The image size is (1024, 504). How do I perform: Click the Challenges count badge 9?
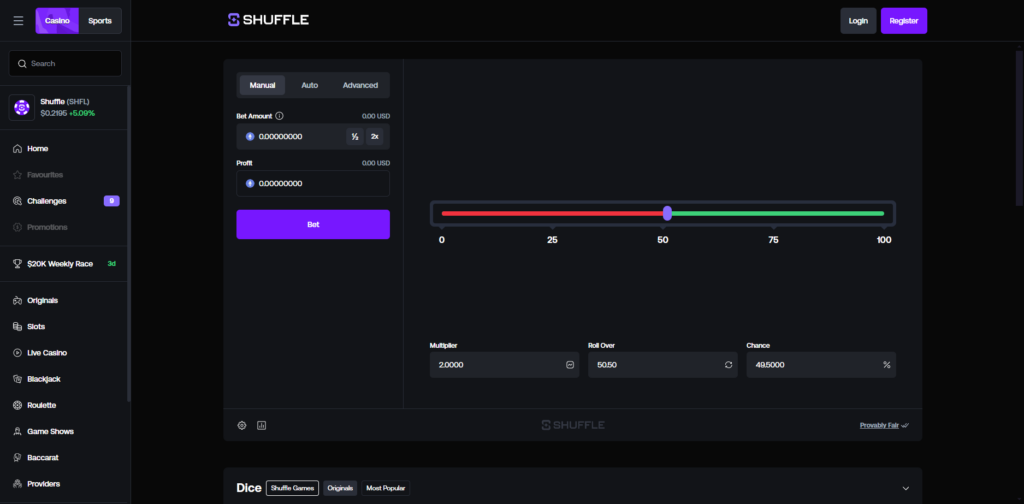(x=112, y=201)
